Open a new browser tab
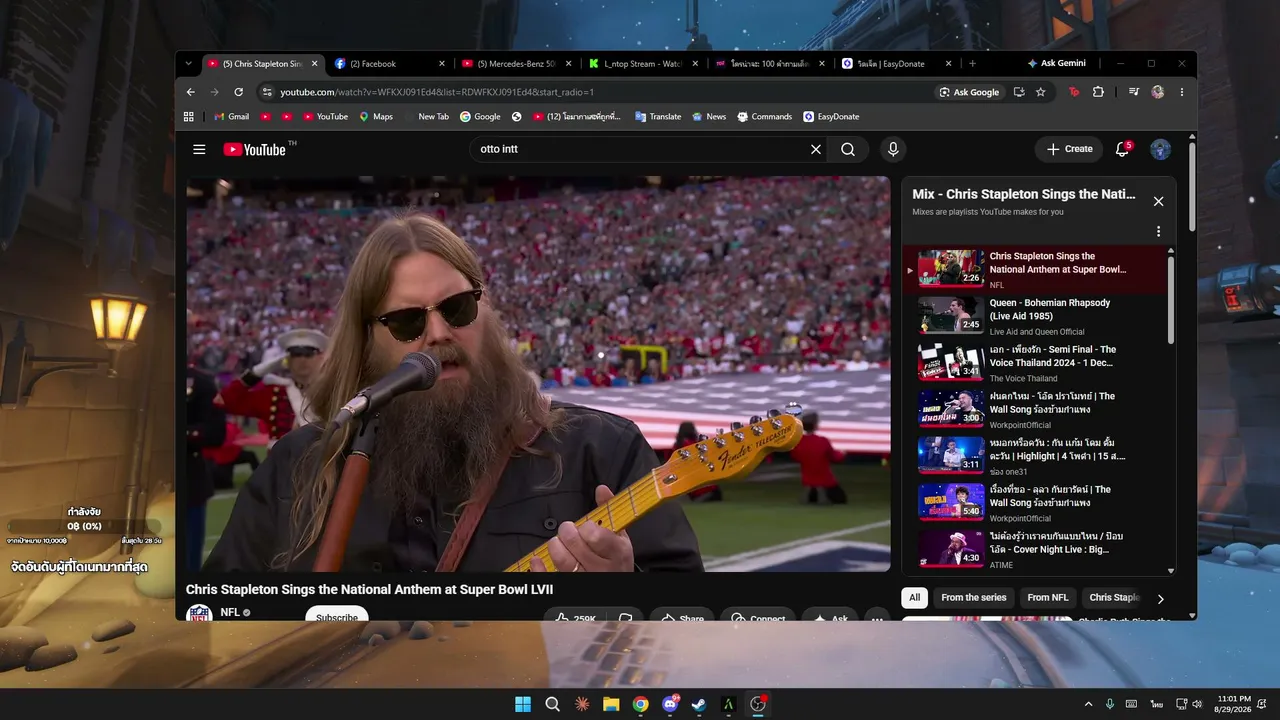Image resolution: width=1280 pixels, height=720 pixels. click(x=972, y=63)
